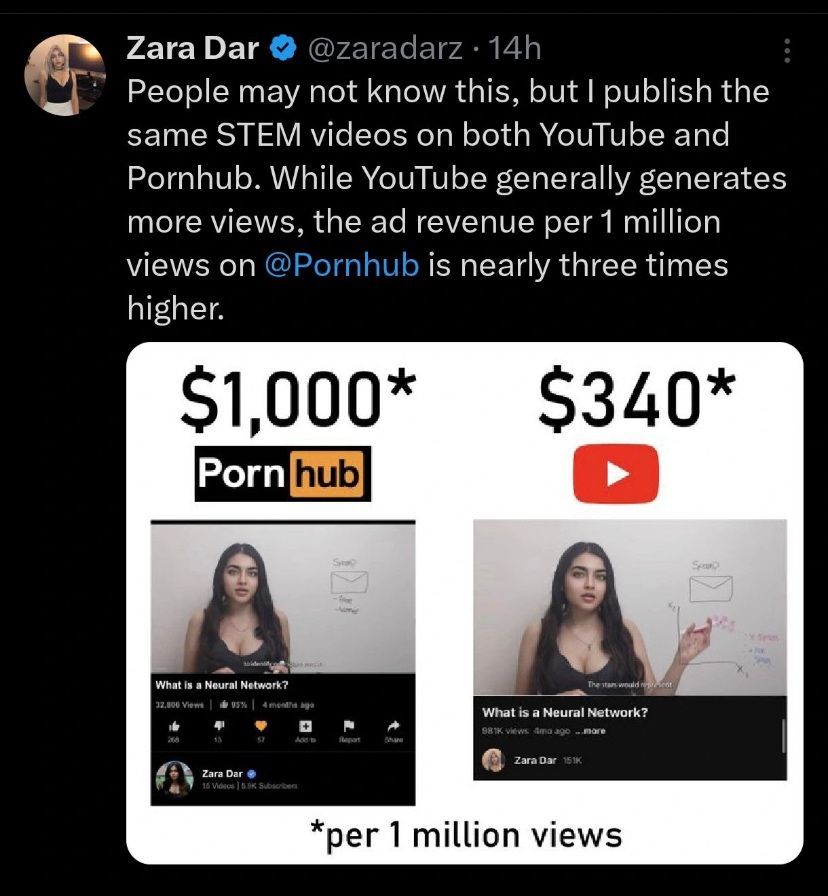
Task: Click the $1,000* price heading
Action: tap(297, 399)
